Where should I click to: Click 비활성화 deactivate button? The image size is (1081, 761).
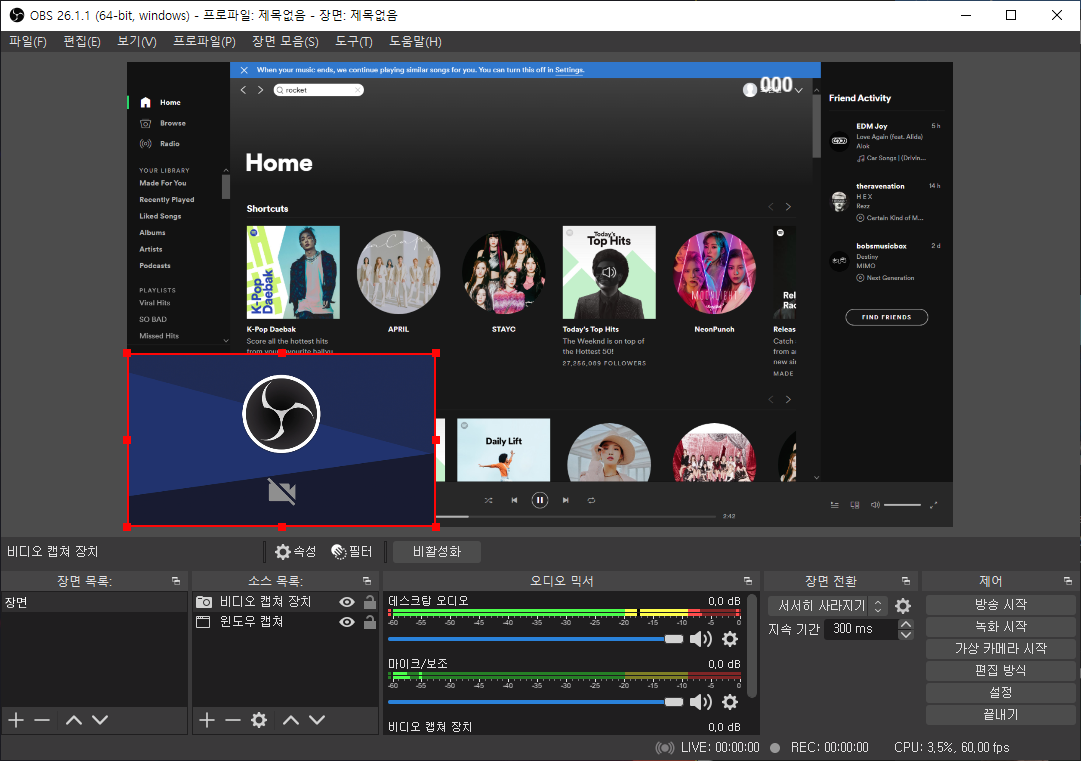[436, 551]
